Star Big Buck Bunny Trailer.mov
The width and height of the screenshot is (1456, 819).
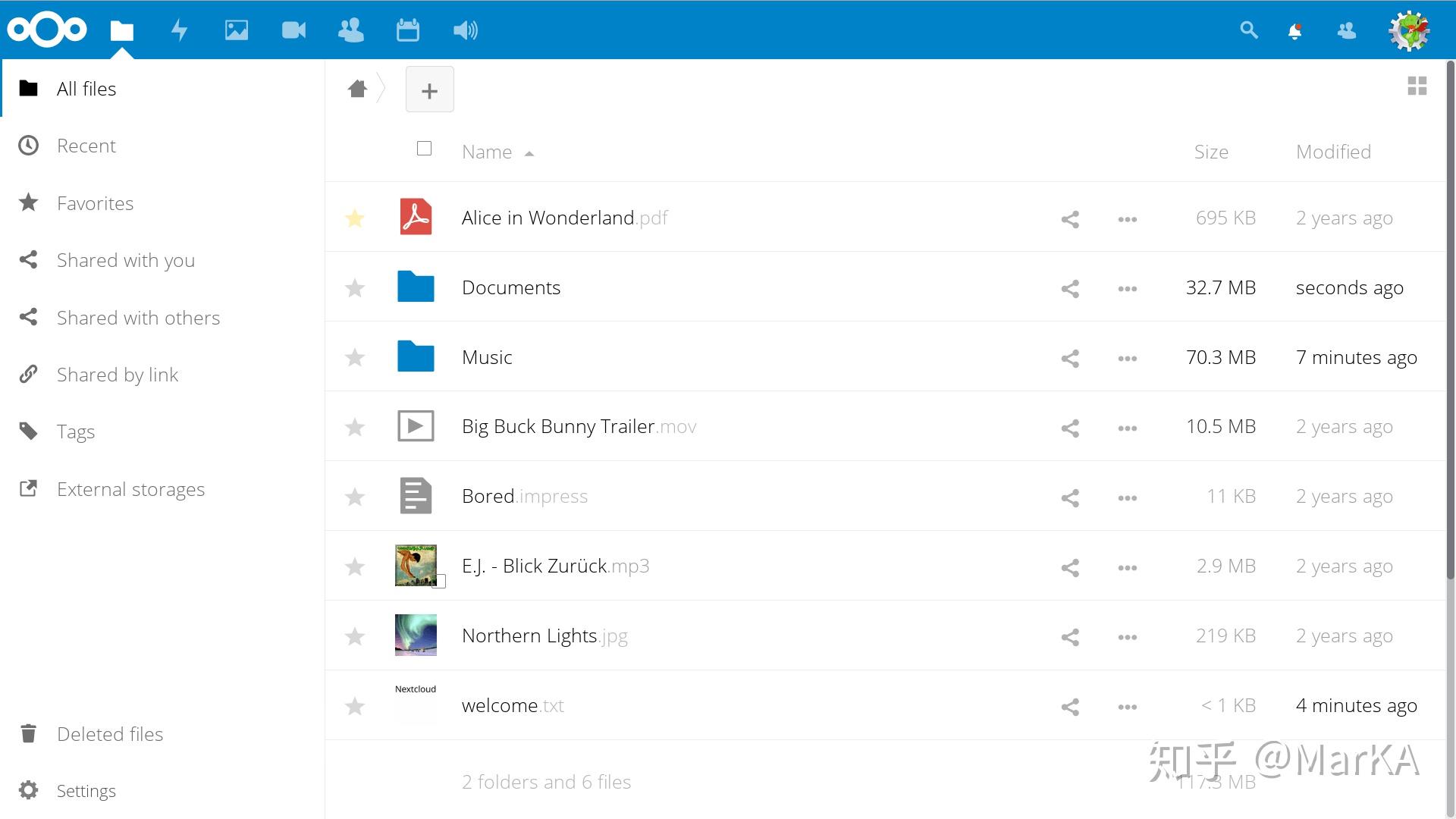point(355,427)
